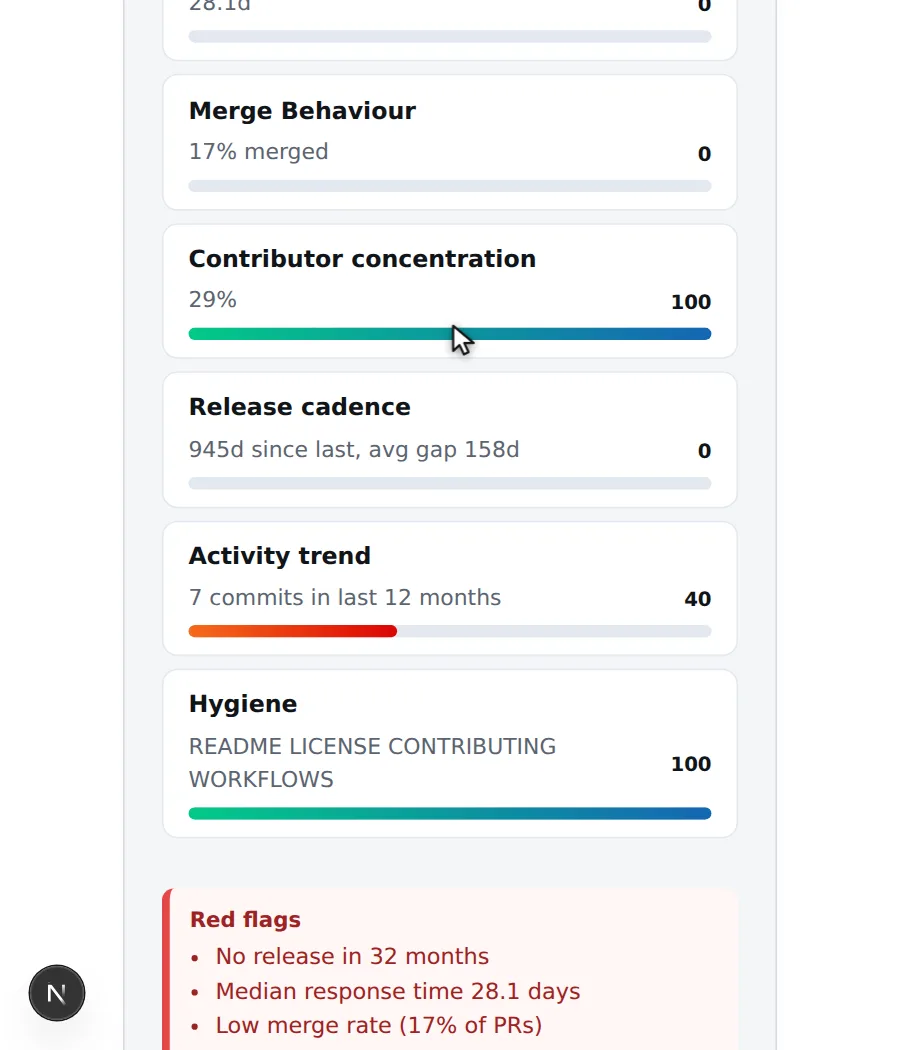Click the Hygiene score value 100
Screen dimensions: 900x1050
tap(691, 764)
